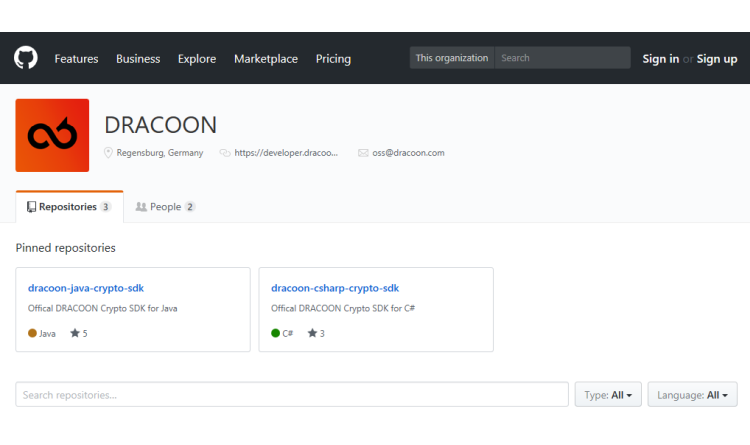
Task: Click the This organization search scope button
Action: click(x=452, y=58)
